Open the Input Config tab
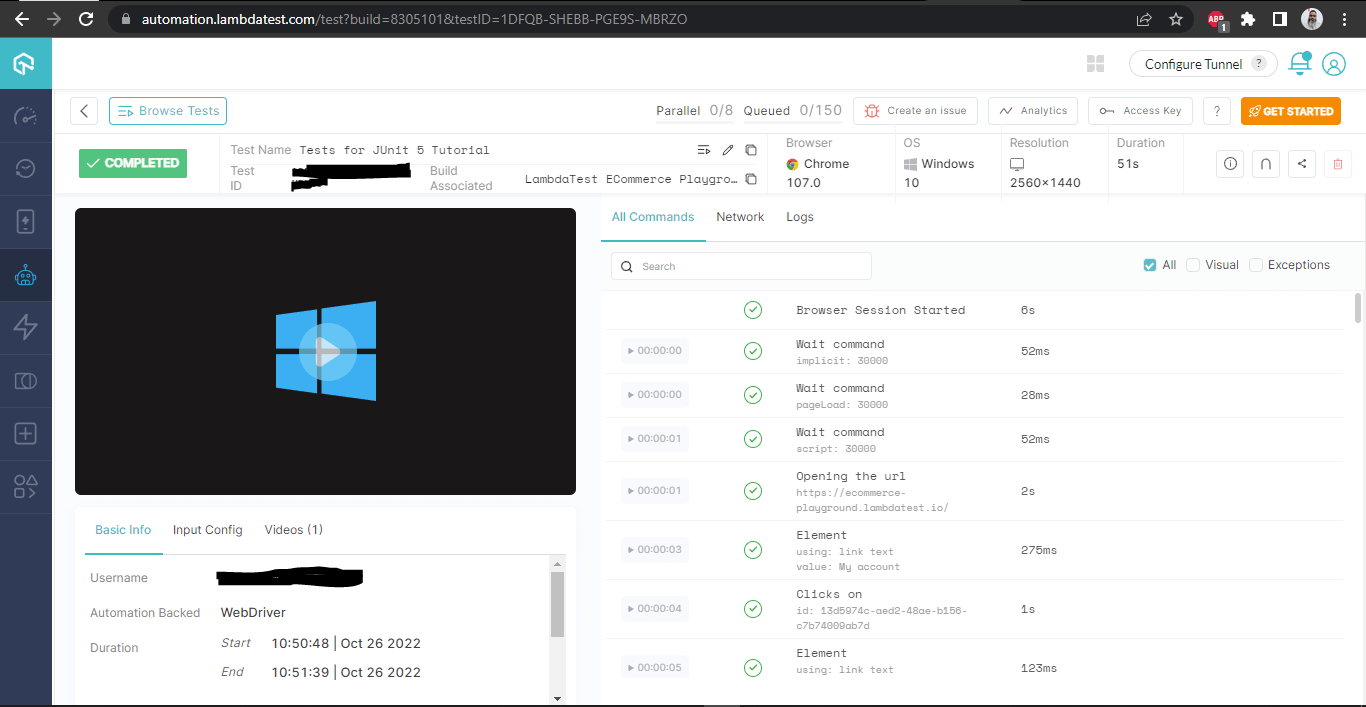 pos(207,530)
